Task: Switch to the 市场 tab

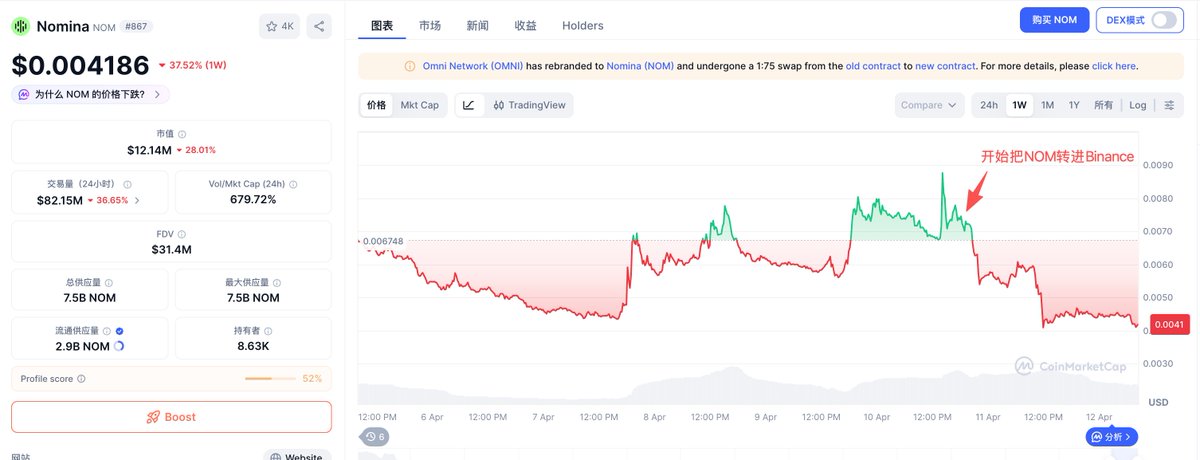Action: (430, 25)
